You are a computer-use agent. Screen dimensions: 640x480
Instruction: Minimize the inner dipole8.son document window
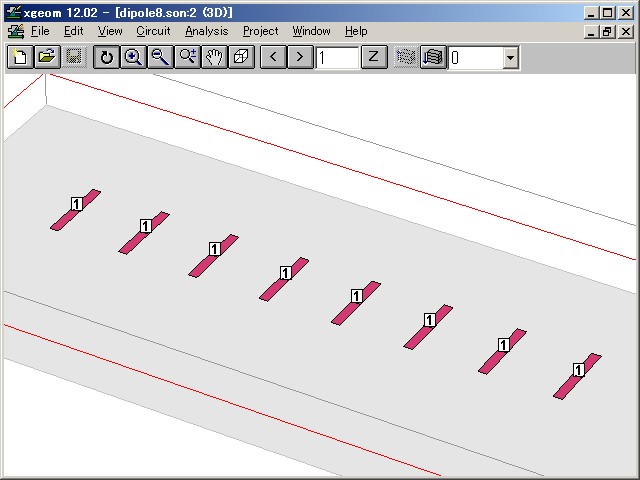591,31
